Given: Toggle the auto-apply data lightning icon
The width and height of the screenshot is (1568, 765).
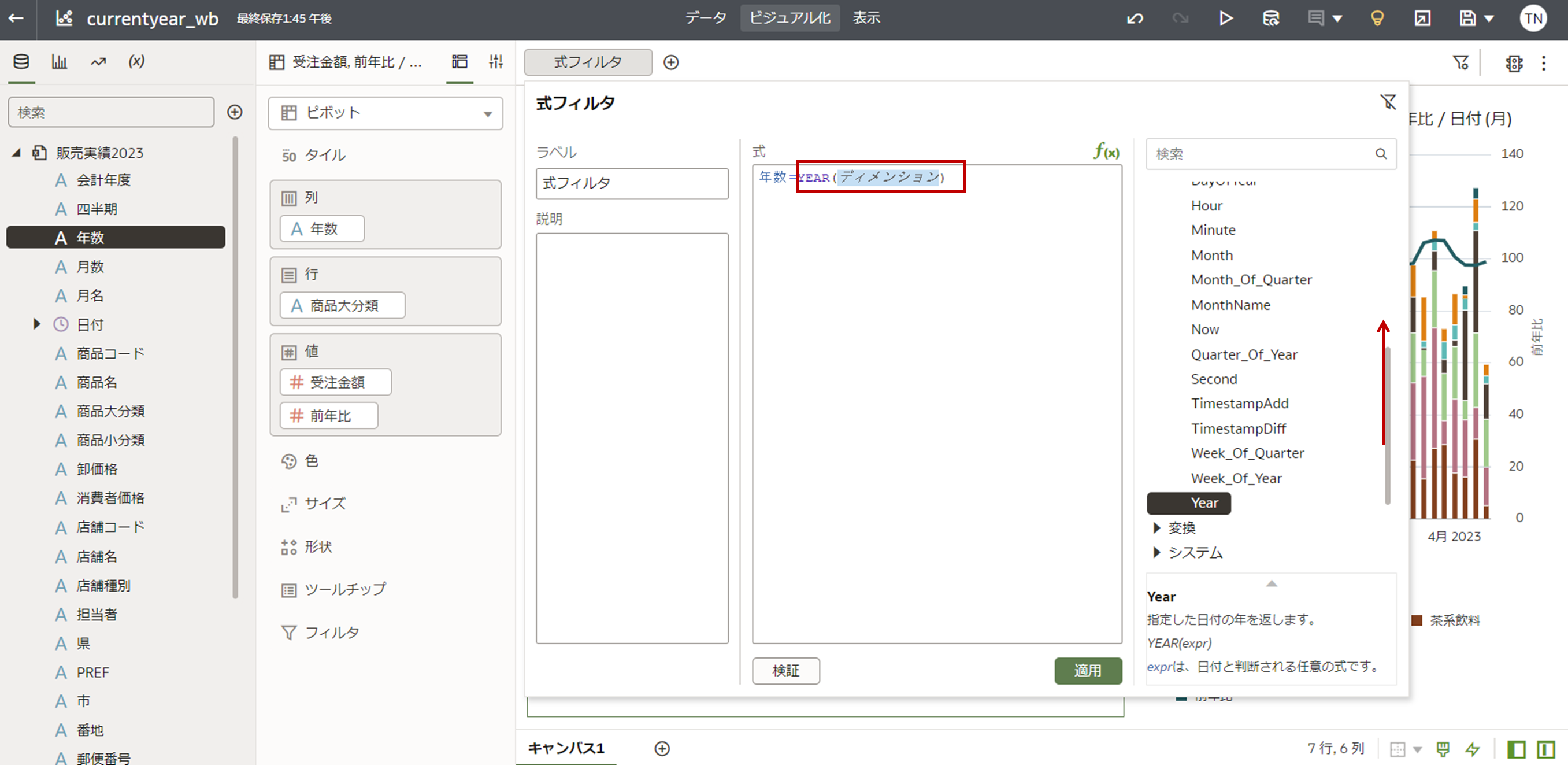Looking at the screenshot, I should [1472, 749].
